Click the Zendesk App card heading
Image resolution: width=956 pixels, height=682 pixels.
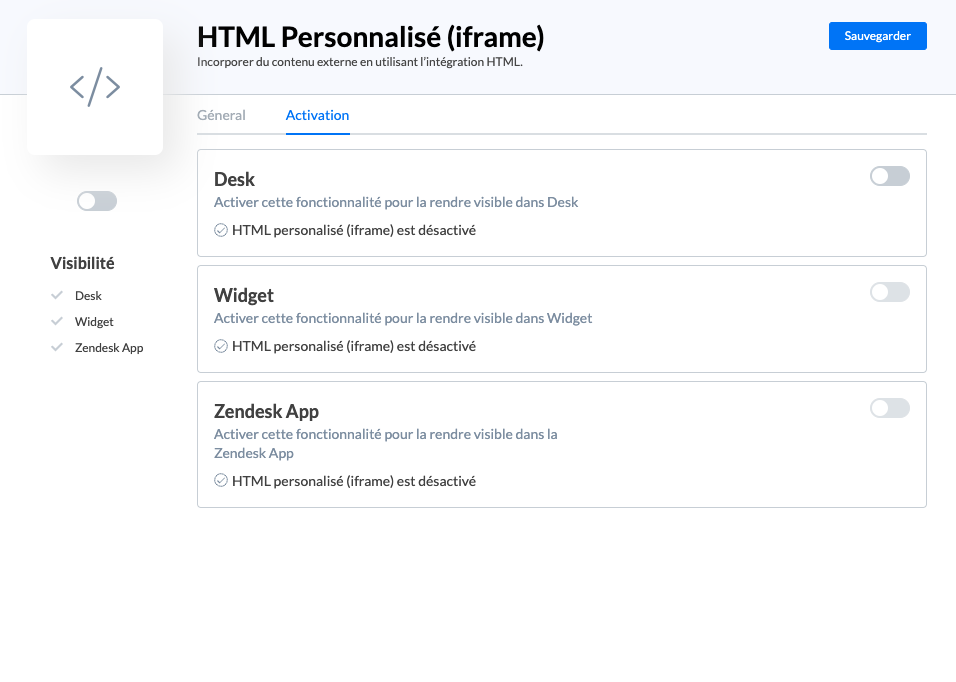(266, 412)
